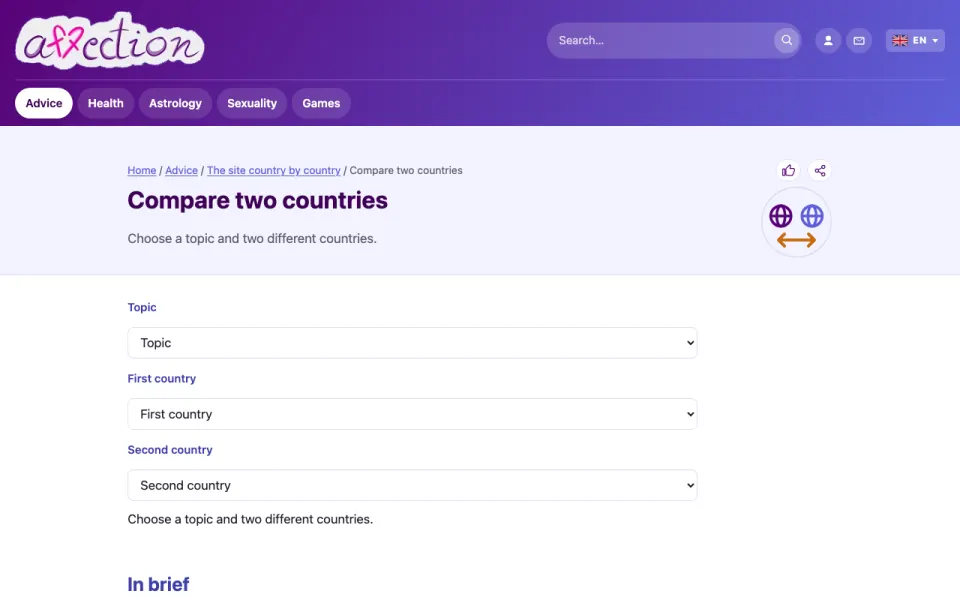Screen dimensions: 960x600
Task: Go to the Home breadcrumb link
Action: point(141,170)
